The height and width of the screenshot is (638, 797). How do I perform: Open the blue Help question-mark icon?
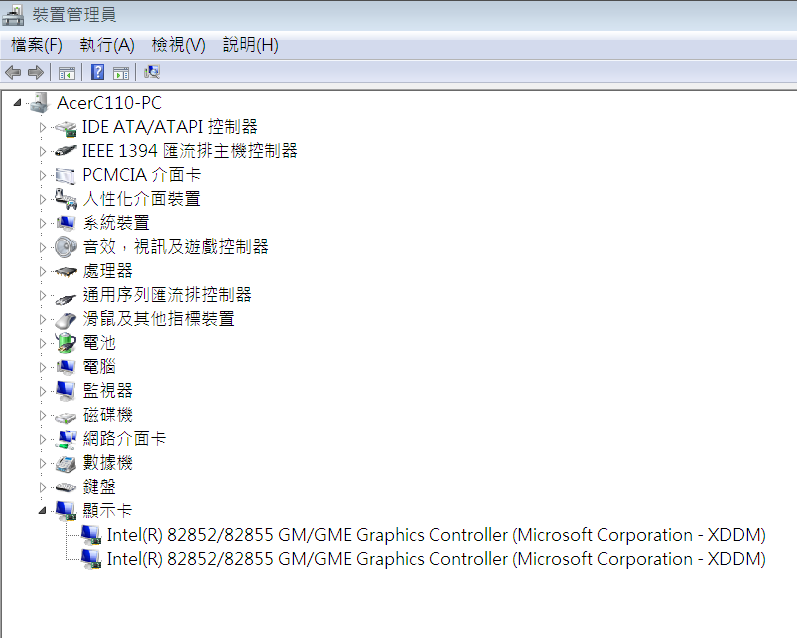click(x=97, y=72)
